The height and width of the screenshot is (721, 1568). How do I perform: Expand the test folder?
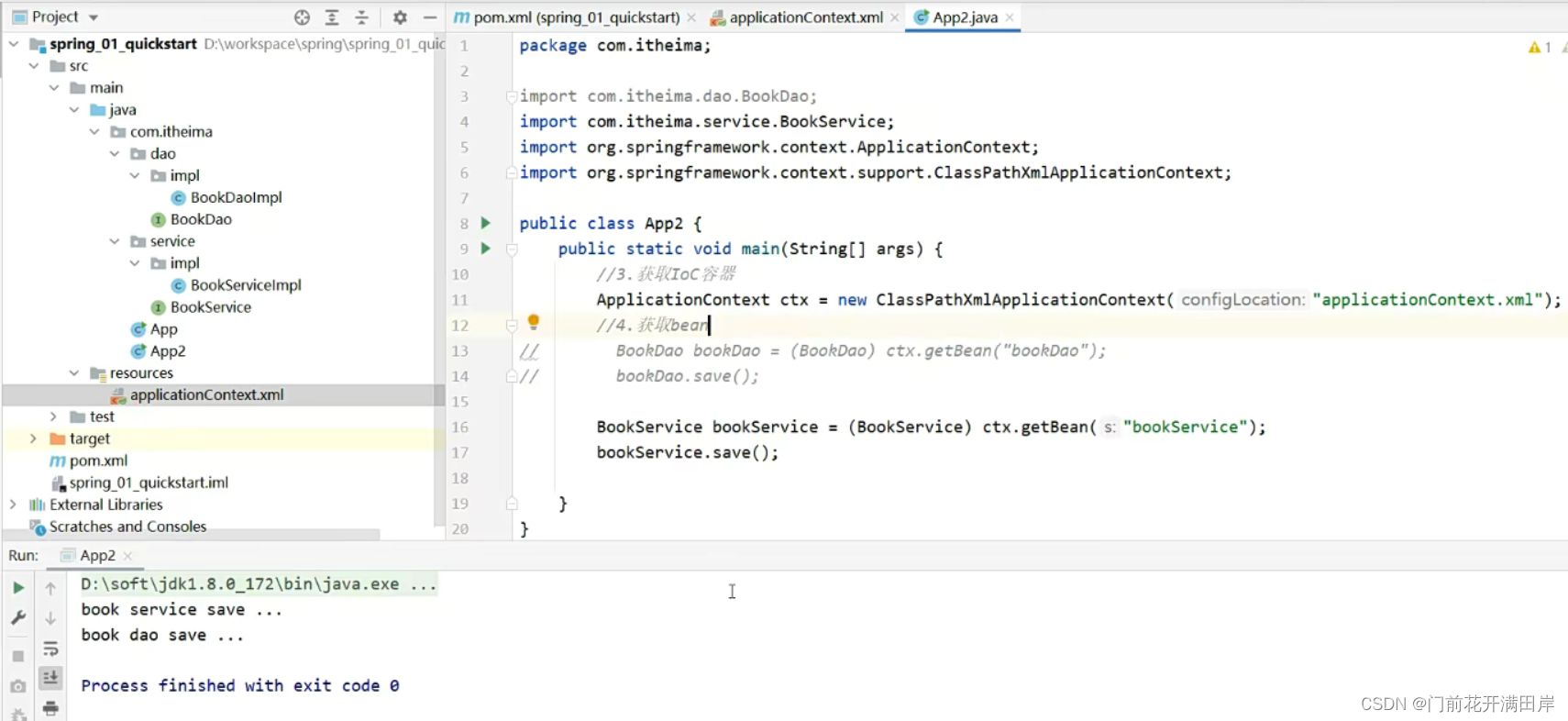pos(54,416)
